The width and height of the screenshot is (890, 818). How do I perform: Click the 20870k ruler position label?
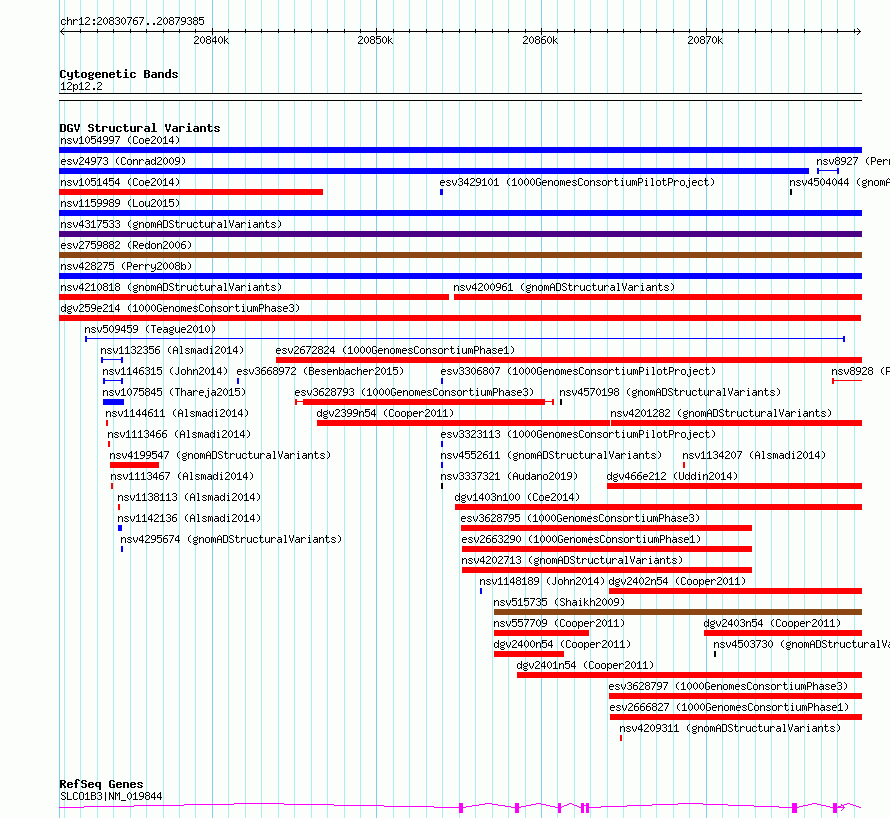[x=705, y=40]
